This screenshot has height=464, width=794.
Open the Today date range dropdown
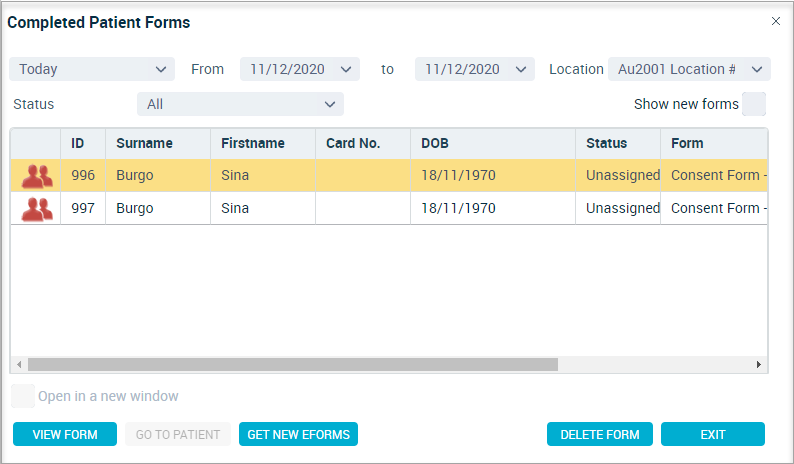coord(92,69)
